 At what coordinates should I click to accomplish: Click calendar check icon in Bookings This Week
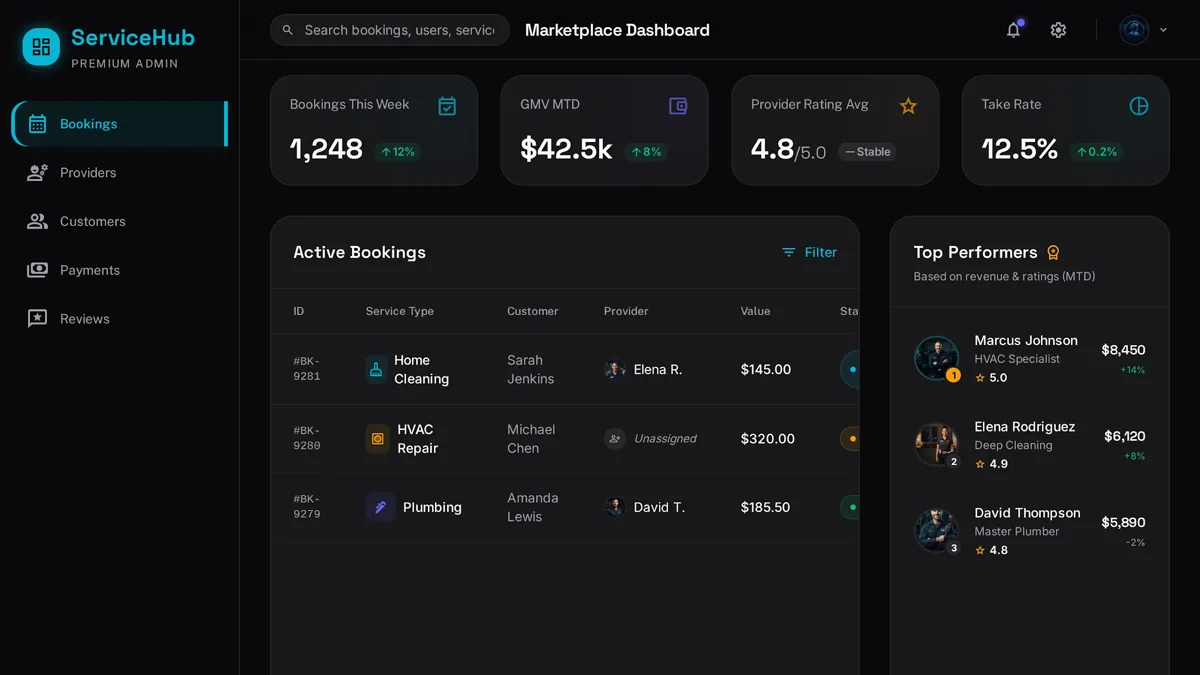(447, 106)
